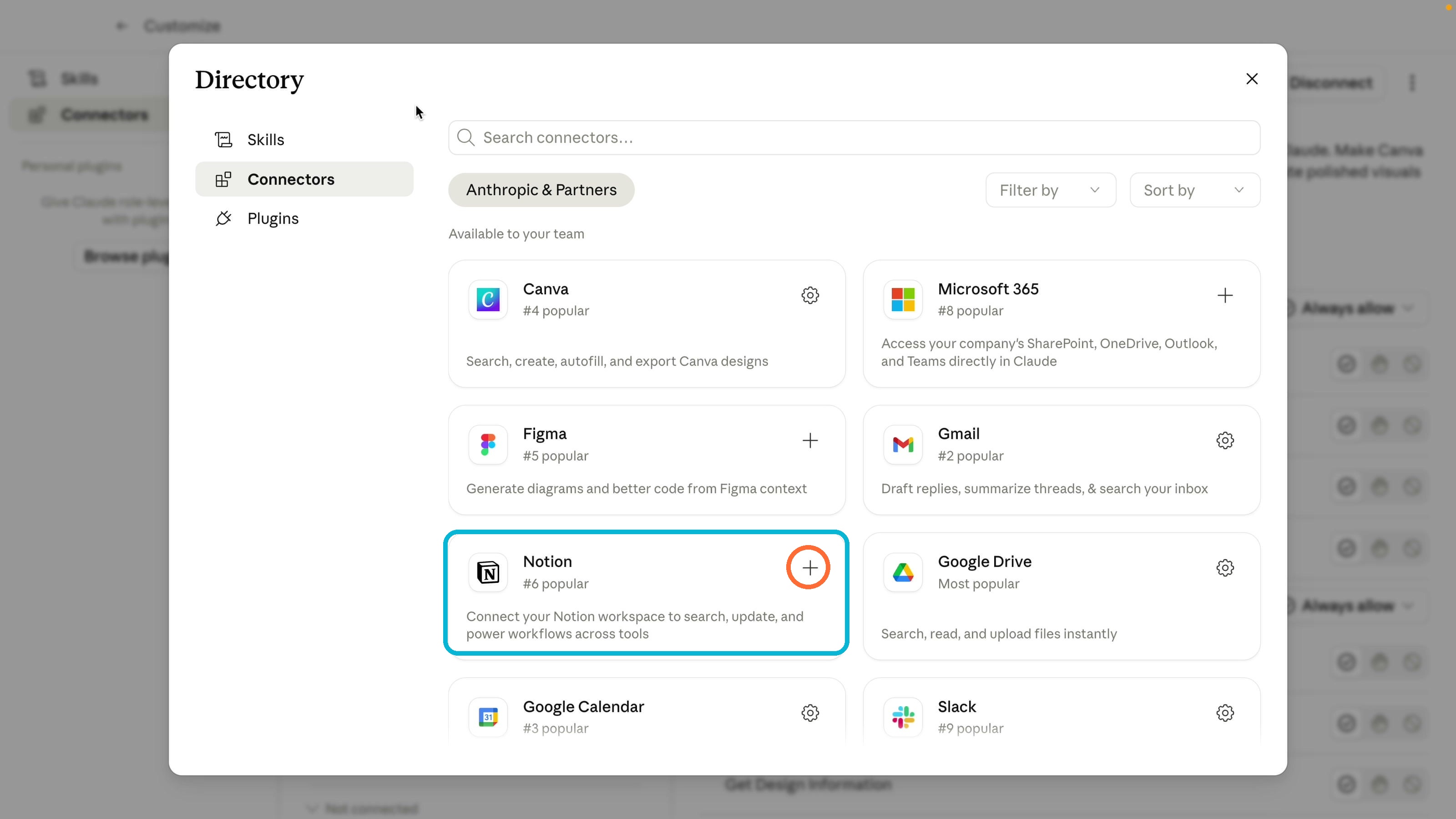The width and height of the screenshot is (1456, 819).
Task: Click 'Draft replies, summarize threads' Gmail description
Action: 1044,488
